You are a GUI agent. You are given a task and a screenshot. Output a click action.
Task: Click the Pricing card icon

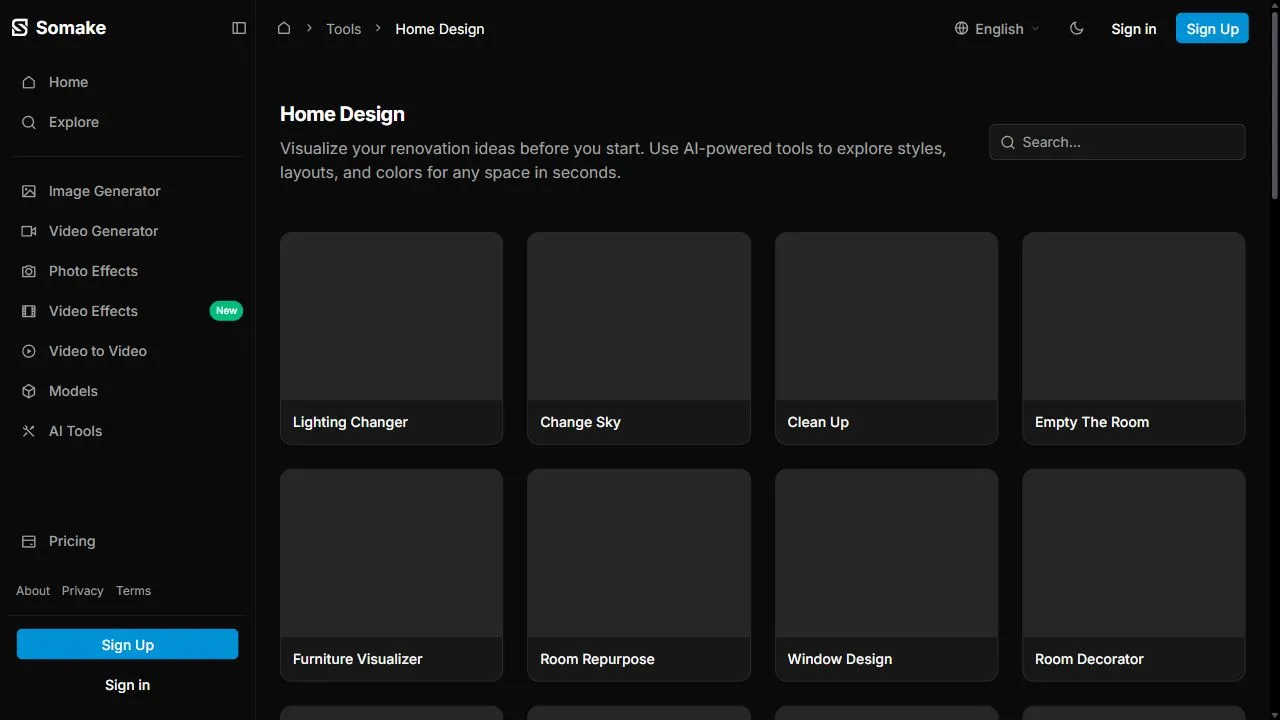pyautogui.click(x=29, y=541)
